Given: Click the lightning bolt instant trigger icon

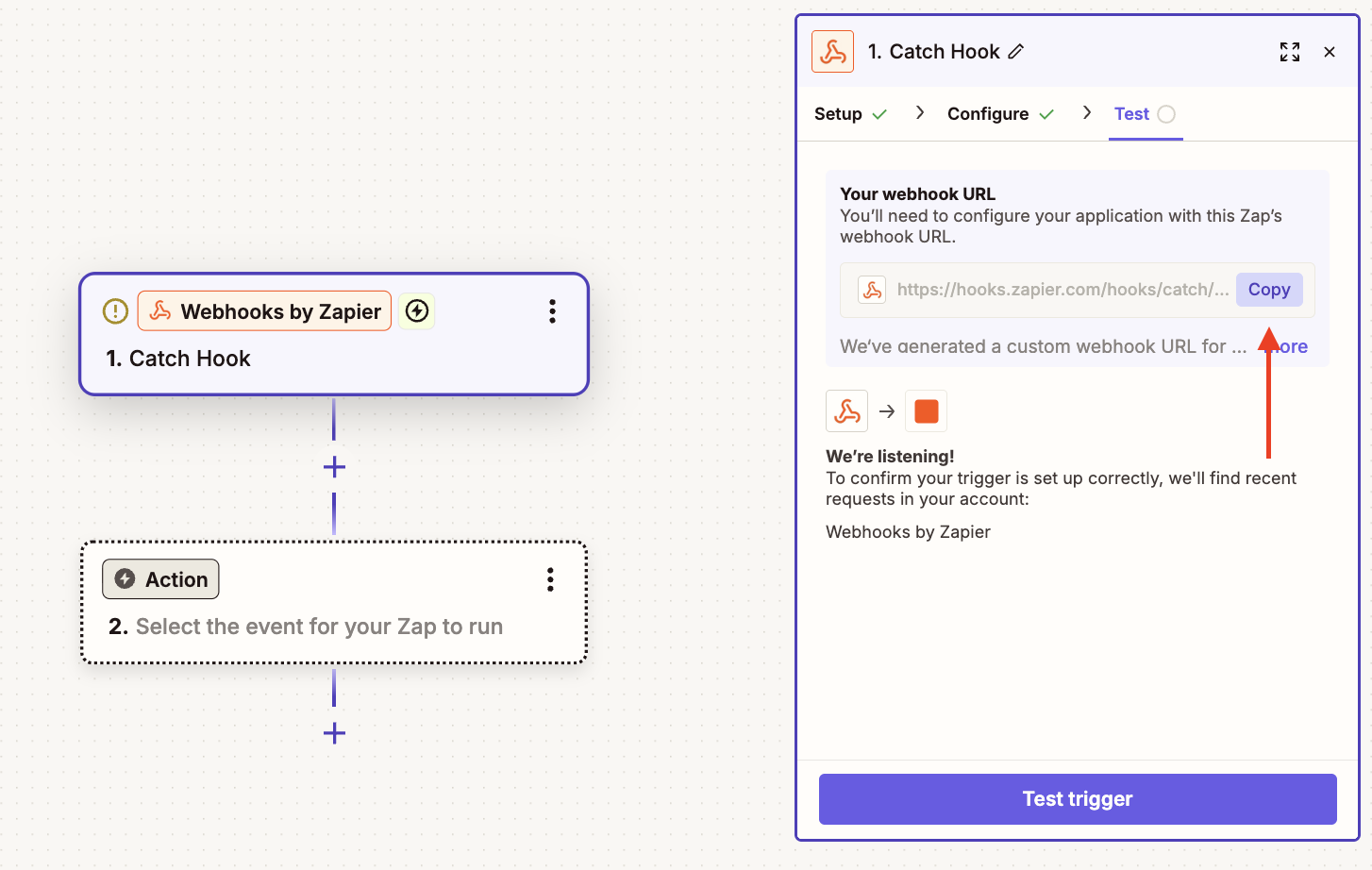Looking at the screenshot, I should tap(417, 310).
